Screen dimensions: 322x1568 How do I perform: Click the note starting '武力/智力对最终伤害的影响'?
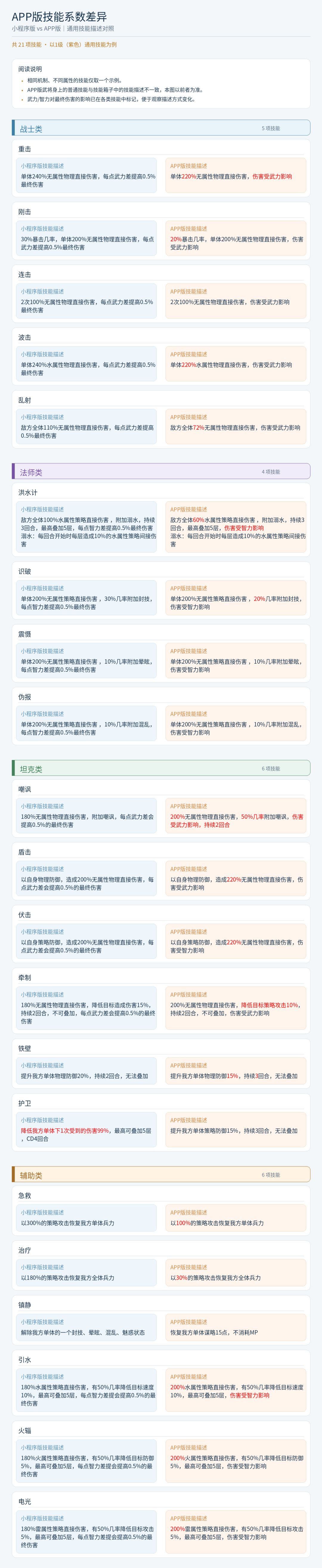point(112,99)
